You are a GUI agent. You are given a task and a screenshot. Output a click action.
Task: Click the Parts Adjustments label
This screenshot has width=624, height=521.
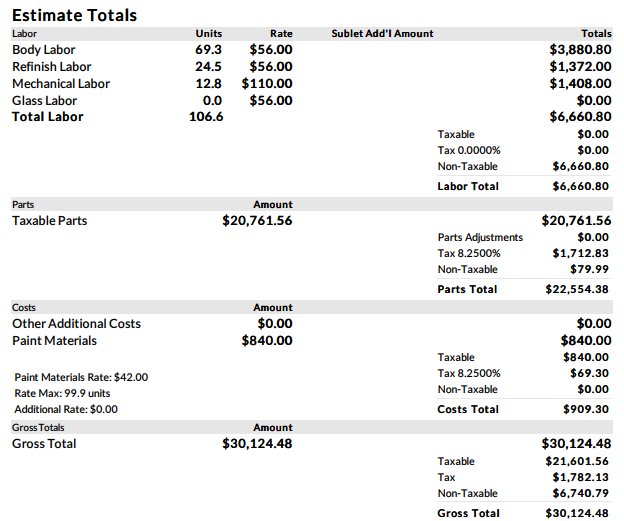[480, 237]
